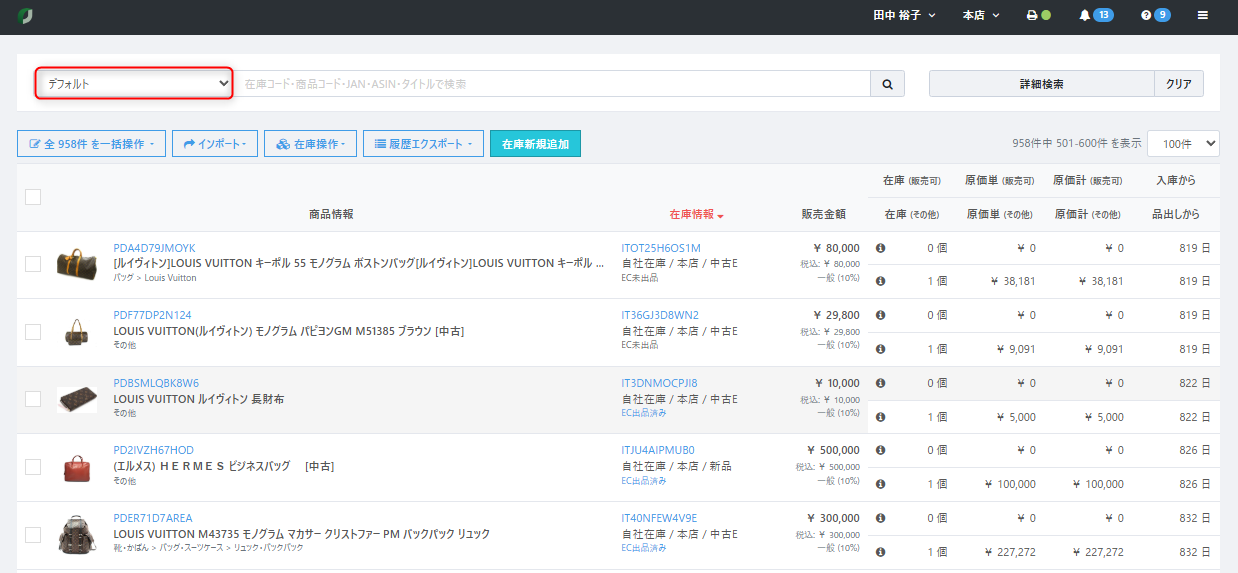Viewport: 1238px width, 573px height.
Task: Open the 本店 store selector menu
Action: 981,16
